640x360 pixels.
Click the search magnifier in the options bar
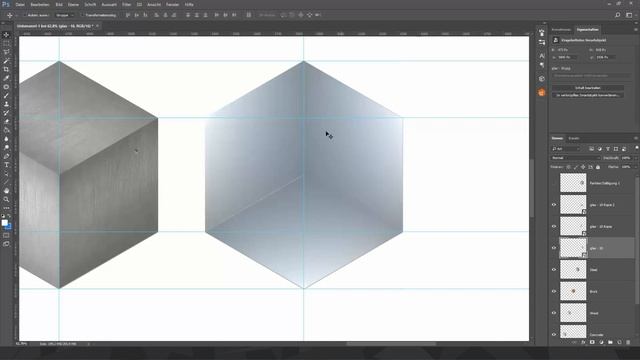point(618,15)
